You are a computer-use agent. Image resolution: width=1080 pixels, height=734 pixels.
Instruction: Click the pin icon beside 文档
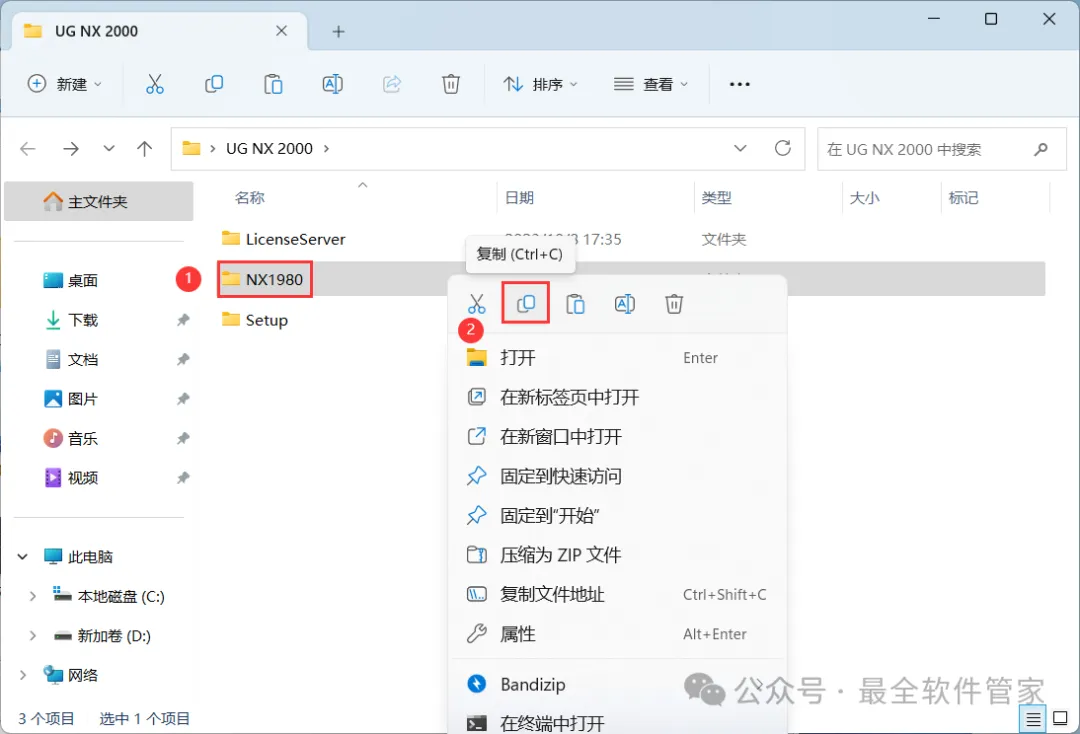coord(183,359)
